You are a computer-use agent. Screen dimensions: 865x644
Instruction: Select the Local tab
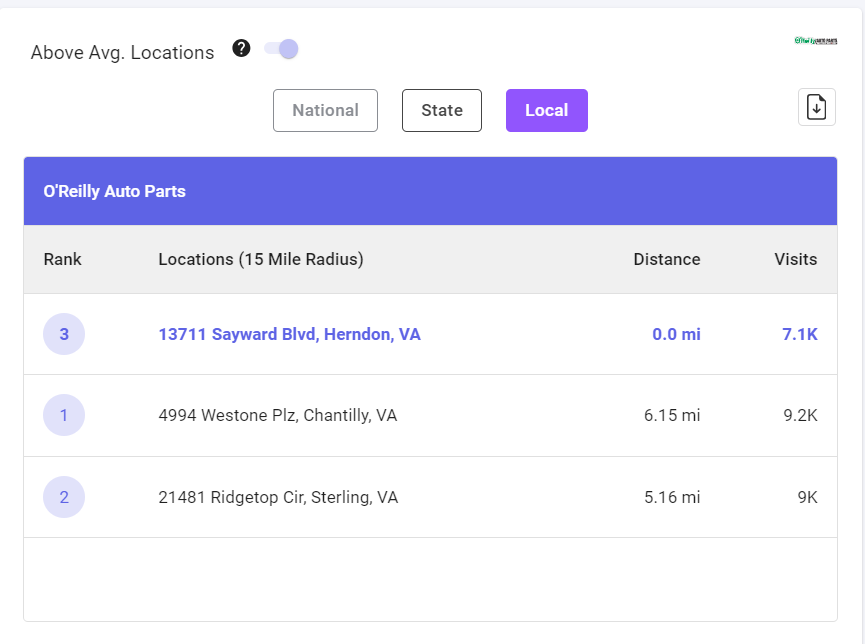(546, 110)
